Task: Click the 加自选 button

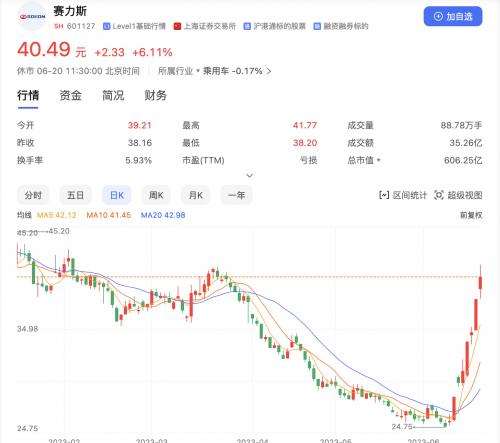Action: (453, 16)
